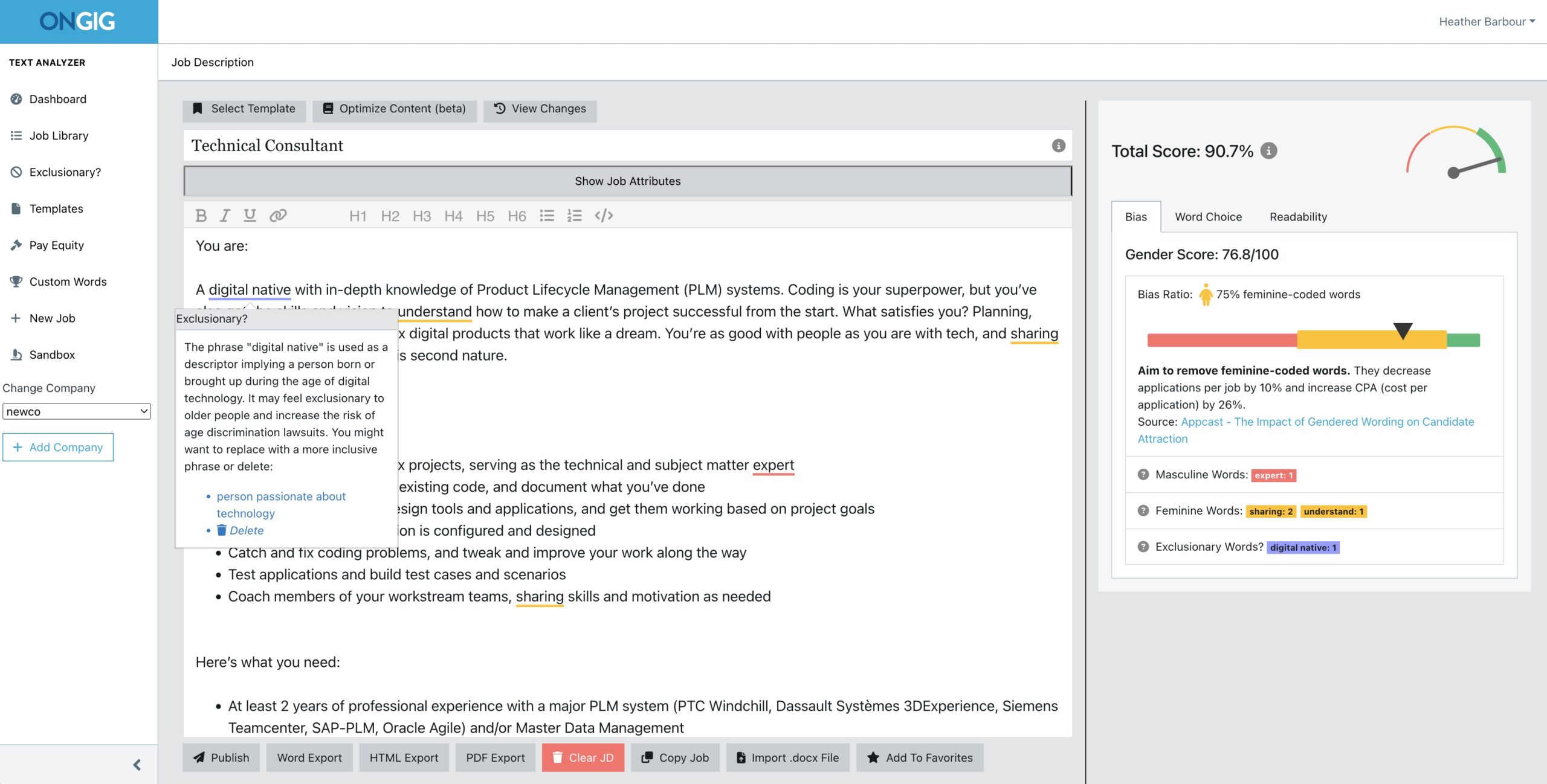Apply underline formatting
This screenshot has width=1547, height=784.
pos(250,216)
